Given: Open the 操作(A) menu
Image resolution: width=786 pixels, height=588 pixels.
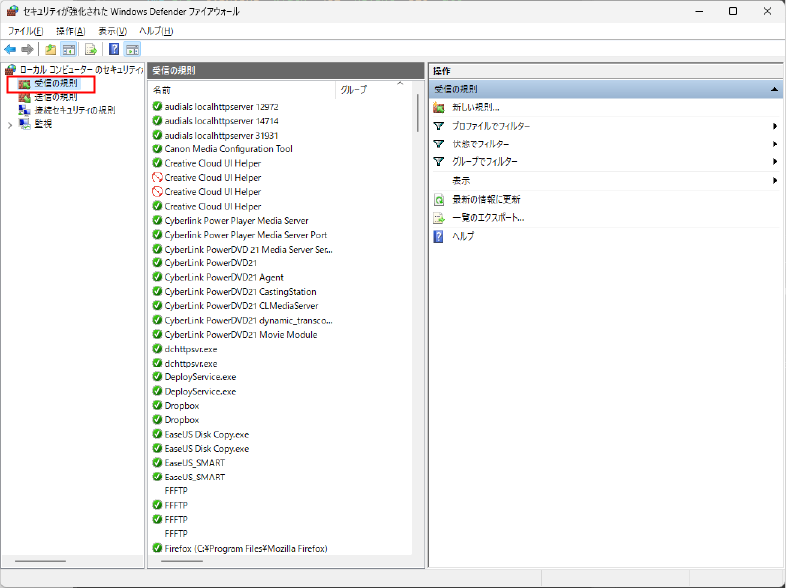Looking at the screenshot, I should point(70,31).
